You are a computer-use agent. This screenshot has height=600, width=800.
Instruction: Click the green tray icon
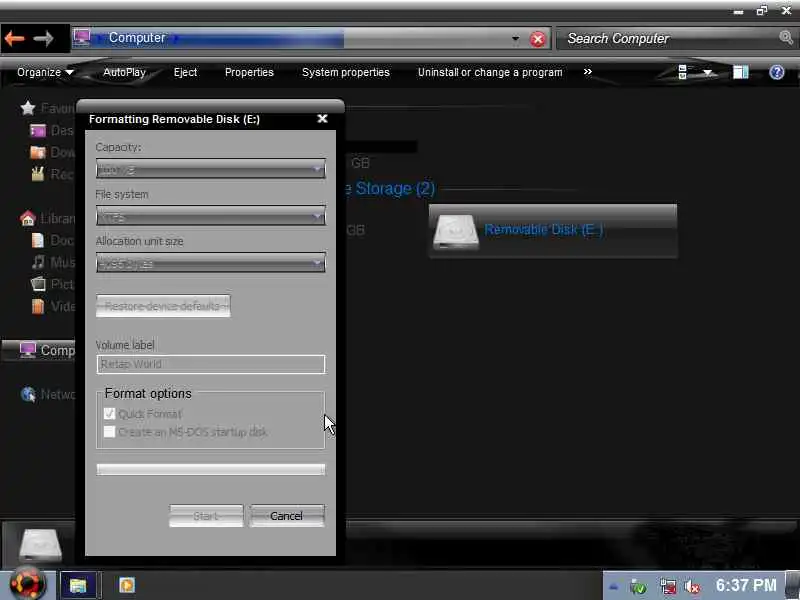637,587
